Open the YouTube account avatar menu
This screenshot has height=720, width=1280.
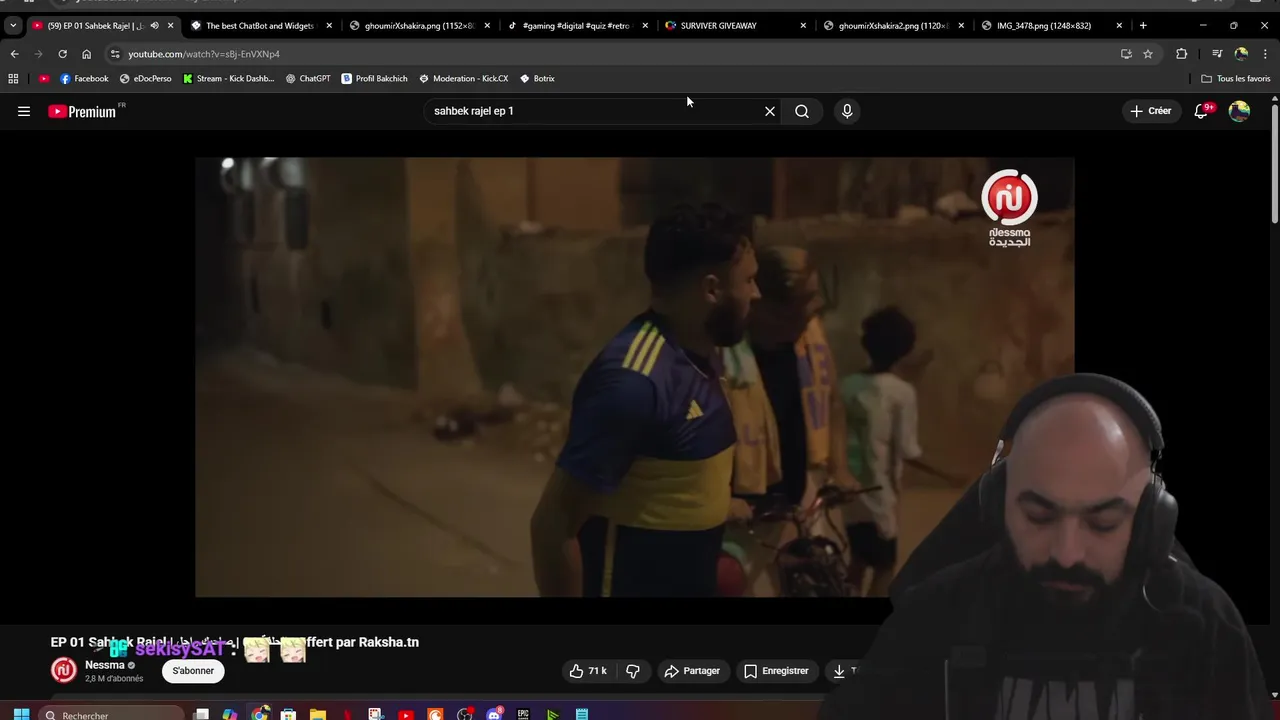[x=1240, y=111]
